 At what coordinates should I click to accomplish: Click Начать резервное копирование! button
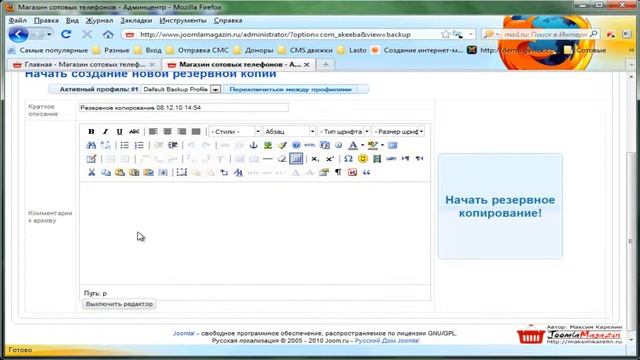pos(500,206)
